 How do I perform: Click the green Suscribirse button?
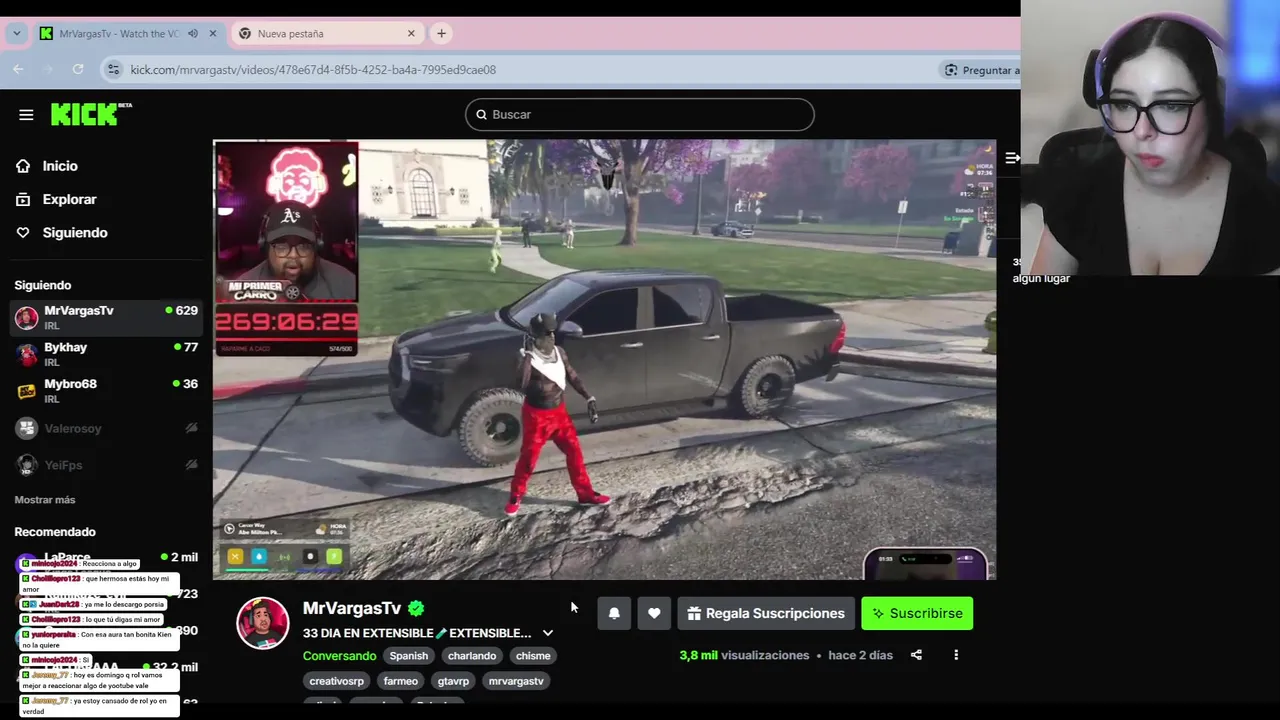coord(917,613)
